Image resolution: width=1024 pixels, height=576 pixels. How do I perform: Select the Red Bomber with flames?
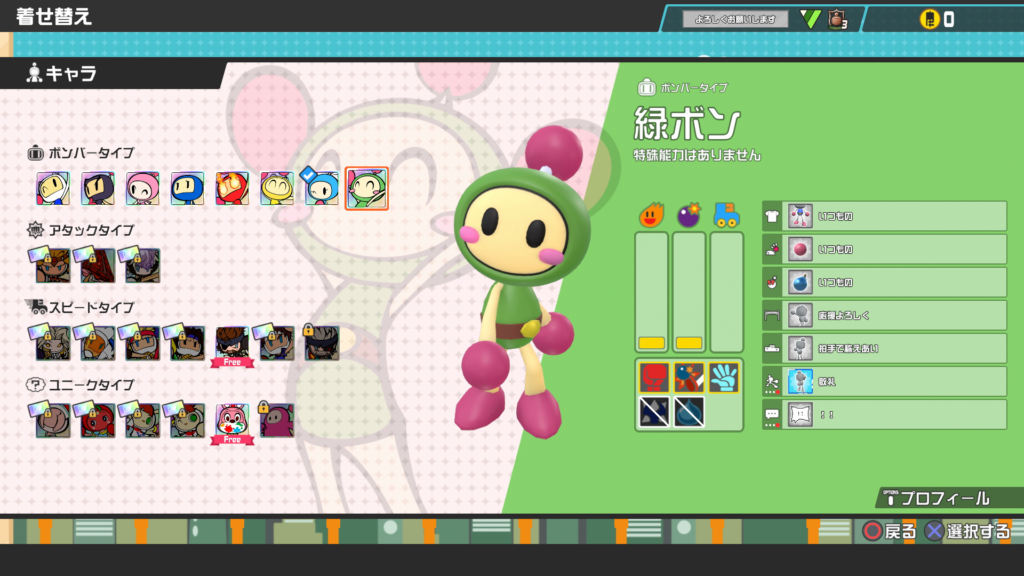tap(232, 188)
